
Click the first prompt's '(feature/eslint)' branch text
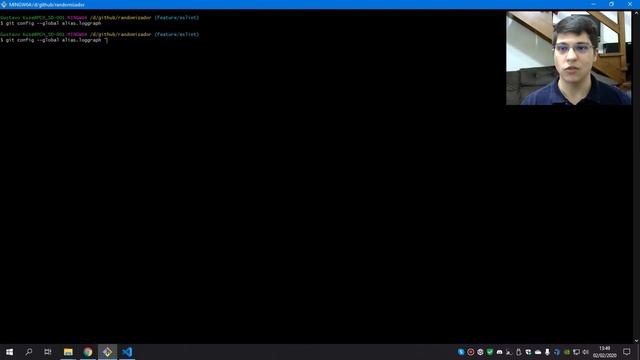click(x=176, y=18)
